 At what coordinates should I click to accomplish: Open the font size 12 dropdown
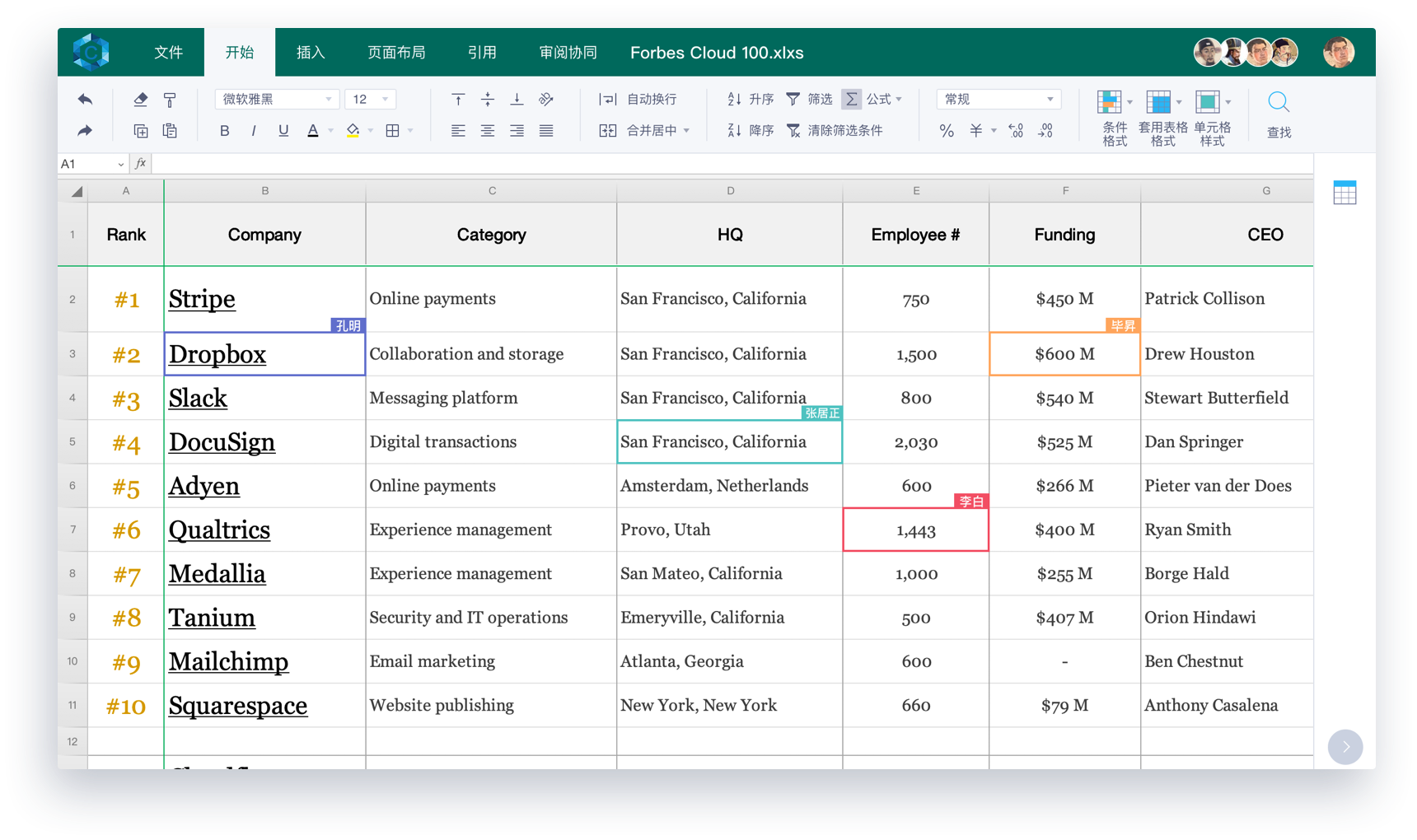pyautogui.click(x=370, y=100)
